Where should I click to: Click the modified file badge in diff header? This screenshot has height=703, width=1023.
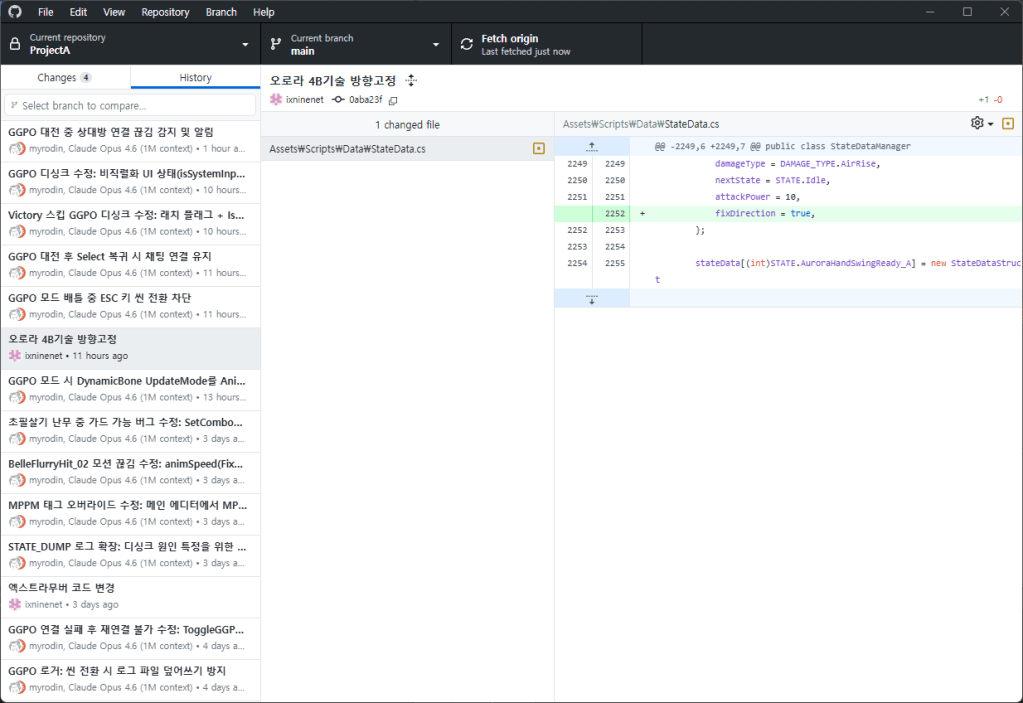(1007, 124)
